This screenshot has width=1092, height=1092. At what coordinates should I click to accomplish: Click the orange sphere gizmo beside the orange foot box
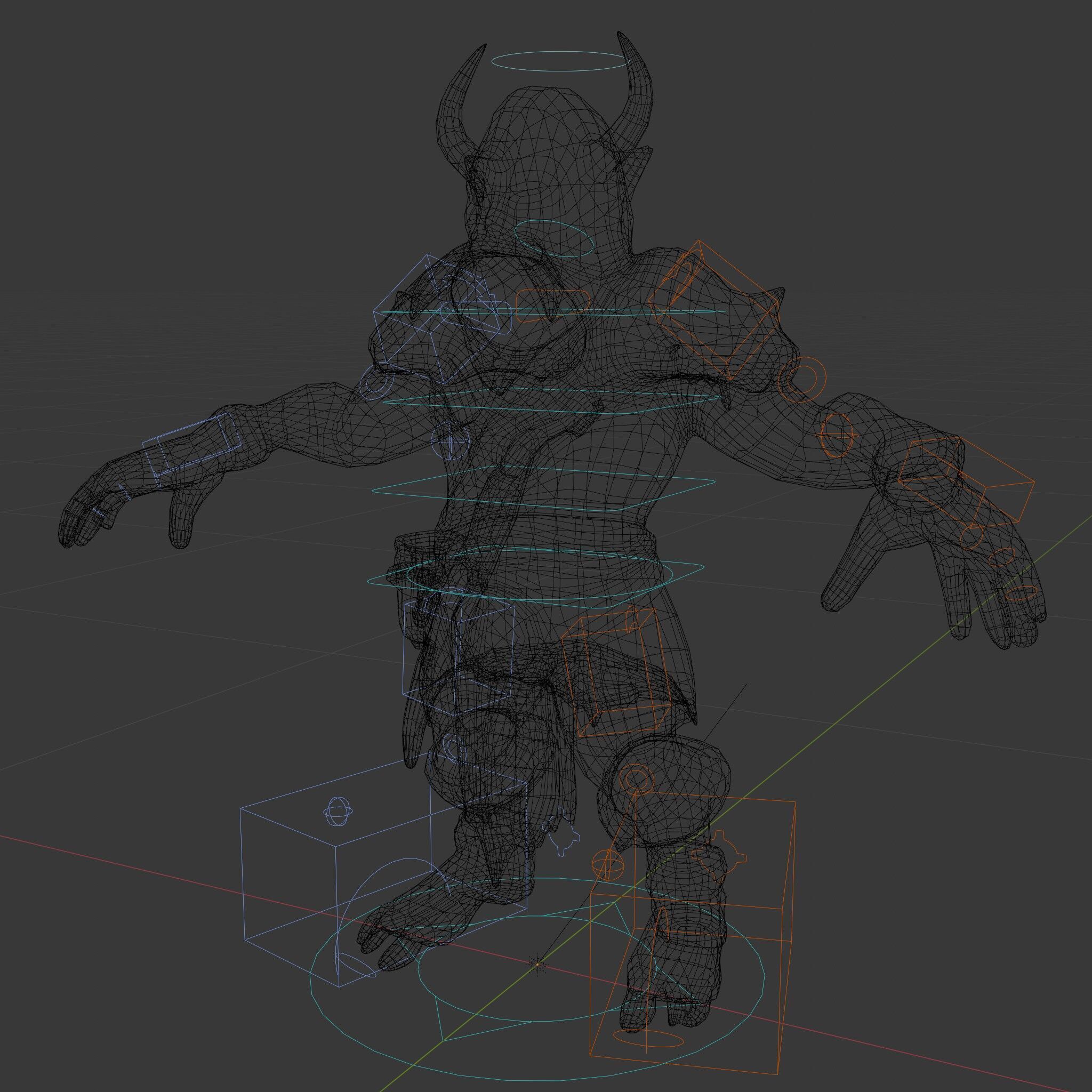tap(609, 864)
